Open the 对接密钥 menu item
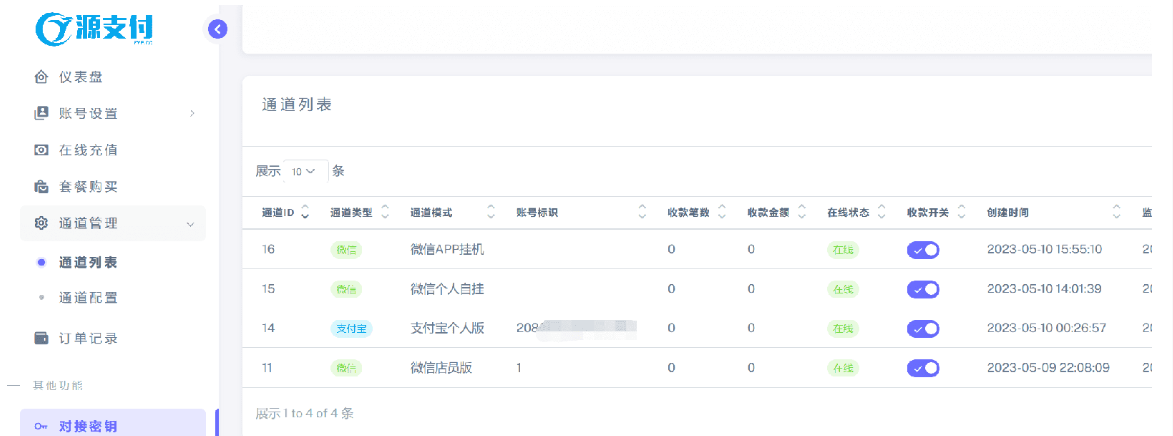 click(112, 423)
